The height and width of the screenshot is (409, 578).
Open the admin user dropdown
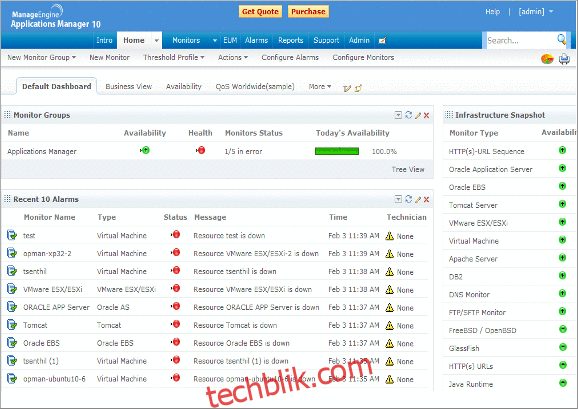[536, 12]
